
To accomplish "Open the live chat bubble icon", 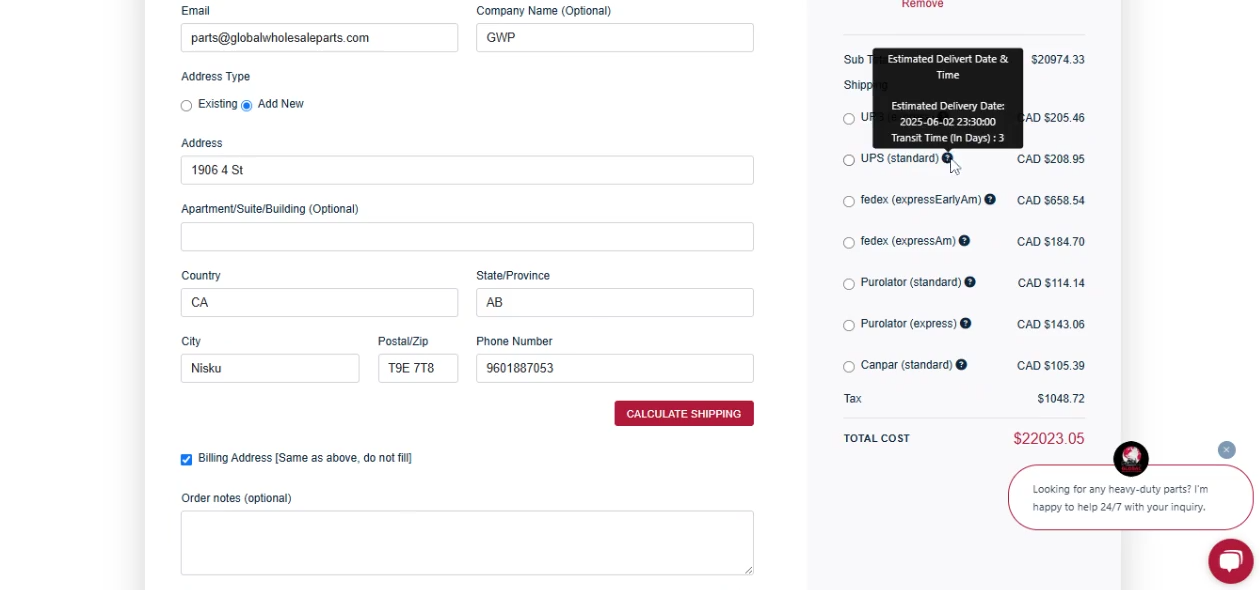I will coord(1230,560).
